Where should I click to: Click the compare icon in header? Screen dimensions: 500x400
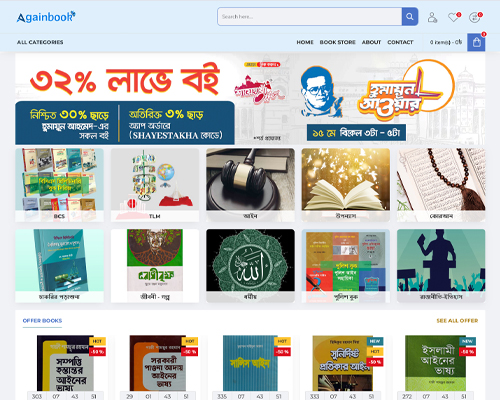[475, 17]
